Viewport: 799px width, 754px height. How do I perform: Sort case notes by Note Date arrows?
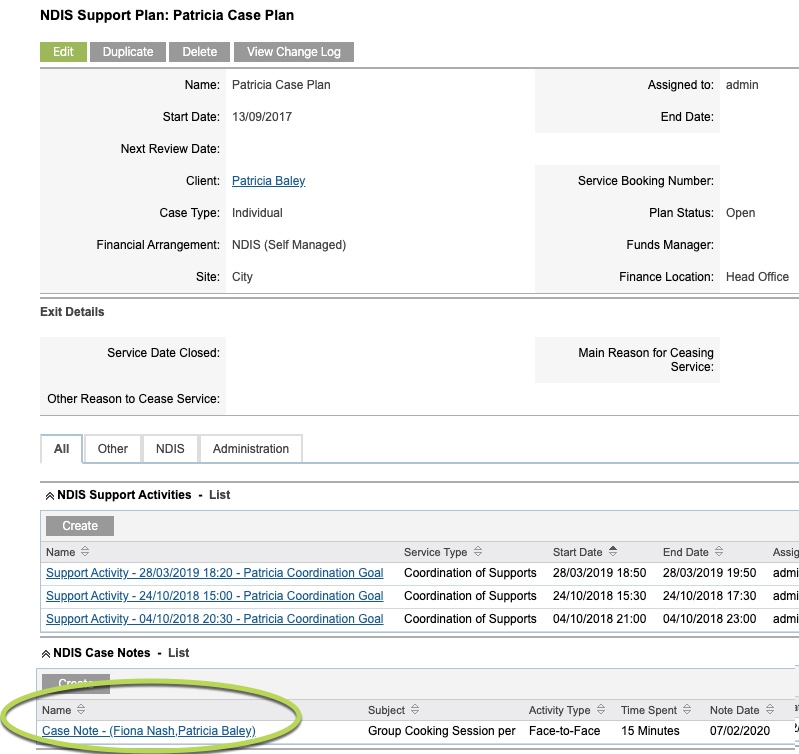pos(770,709)
